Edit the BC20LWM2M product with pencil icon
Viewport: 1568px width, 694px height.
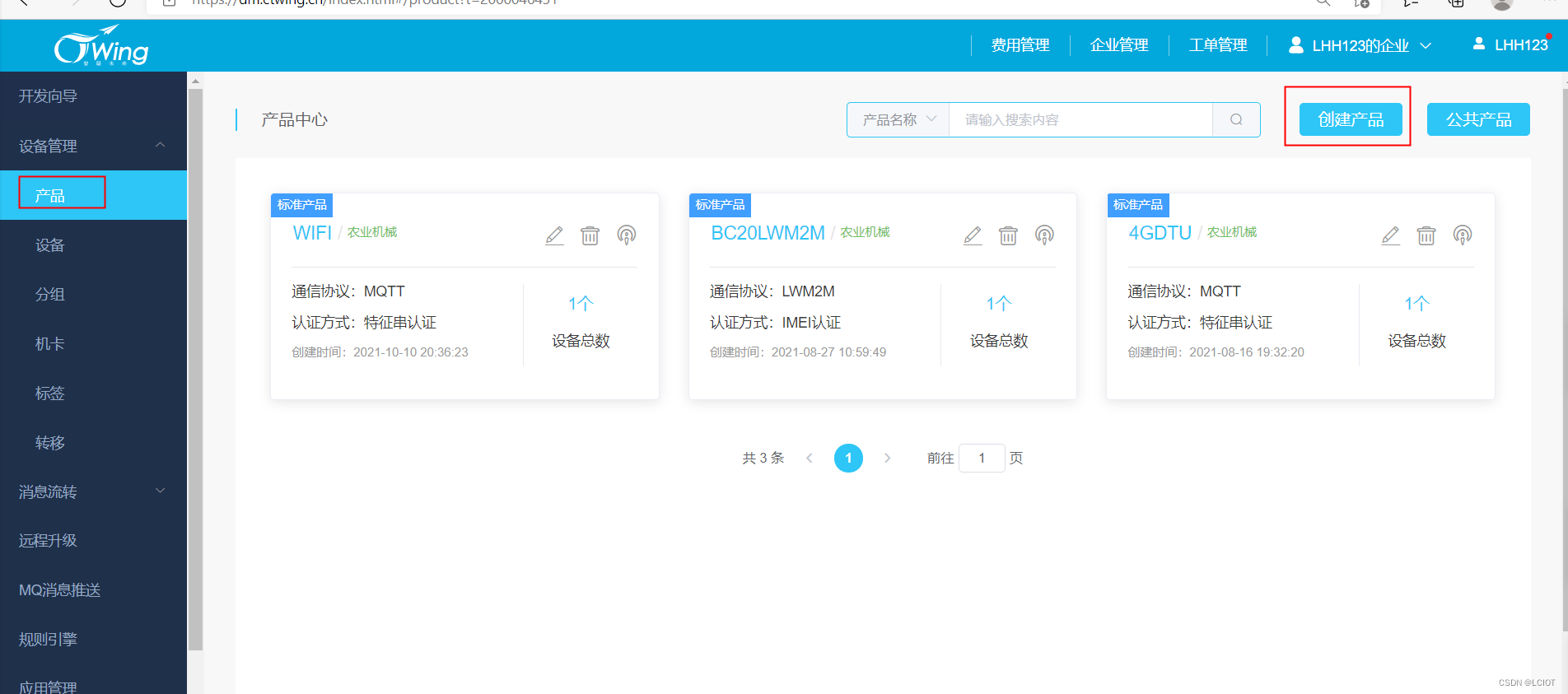[x=973, y=235]
